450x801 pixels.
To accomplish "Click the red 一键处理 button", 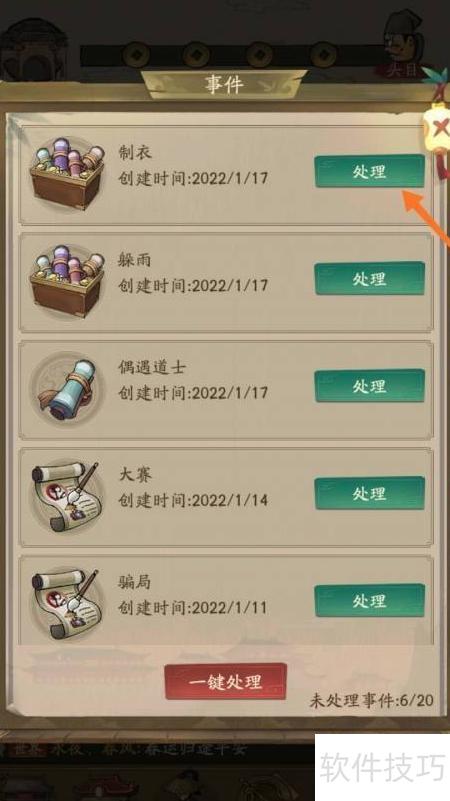I will 225,681.
